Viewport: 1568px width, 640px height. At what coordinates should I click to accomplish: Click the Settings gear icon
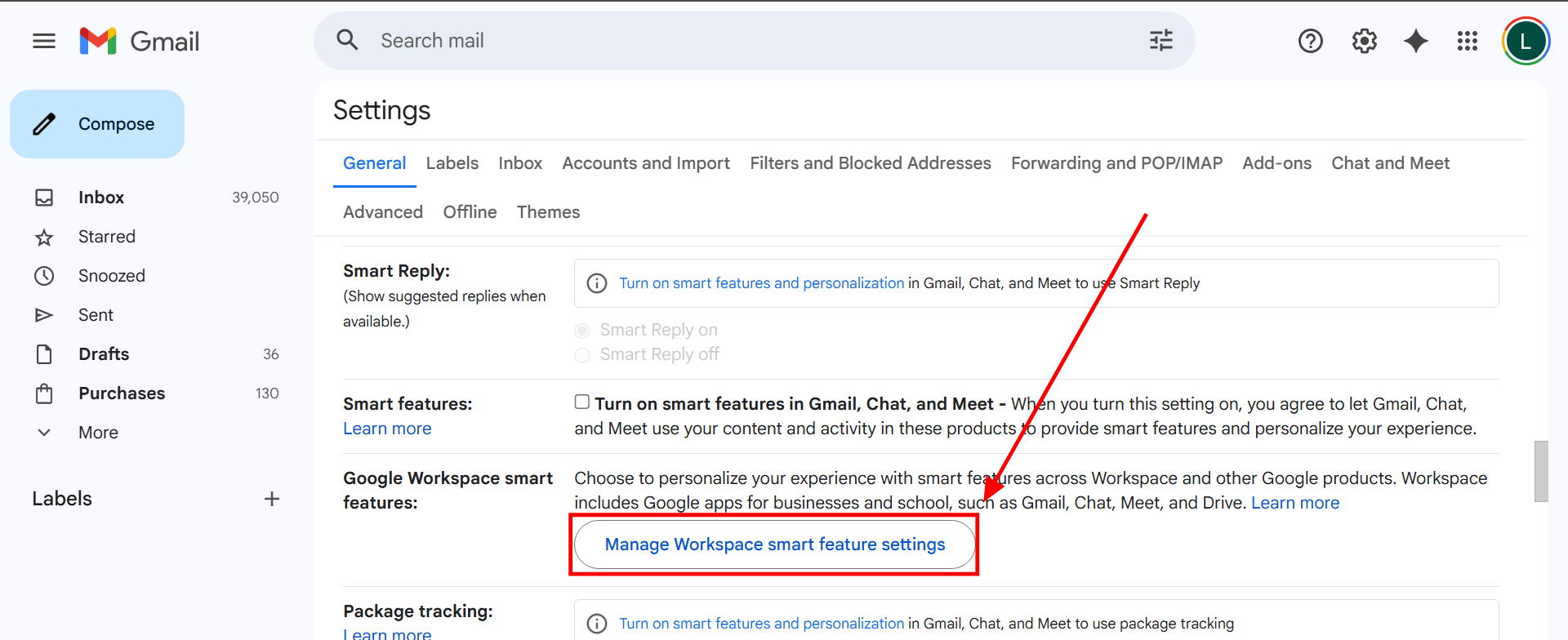(x=1364, y=41)
